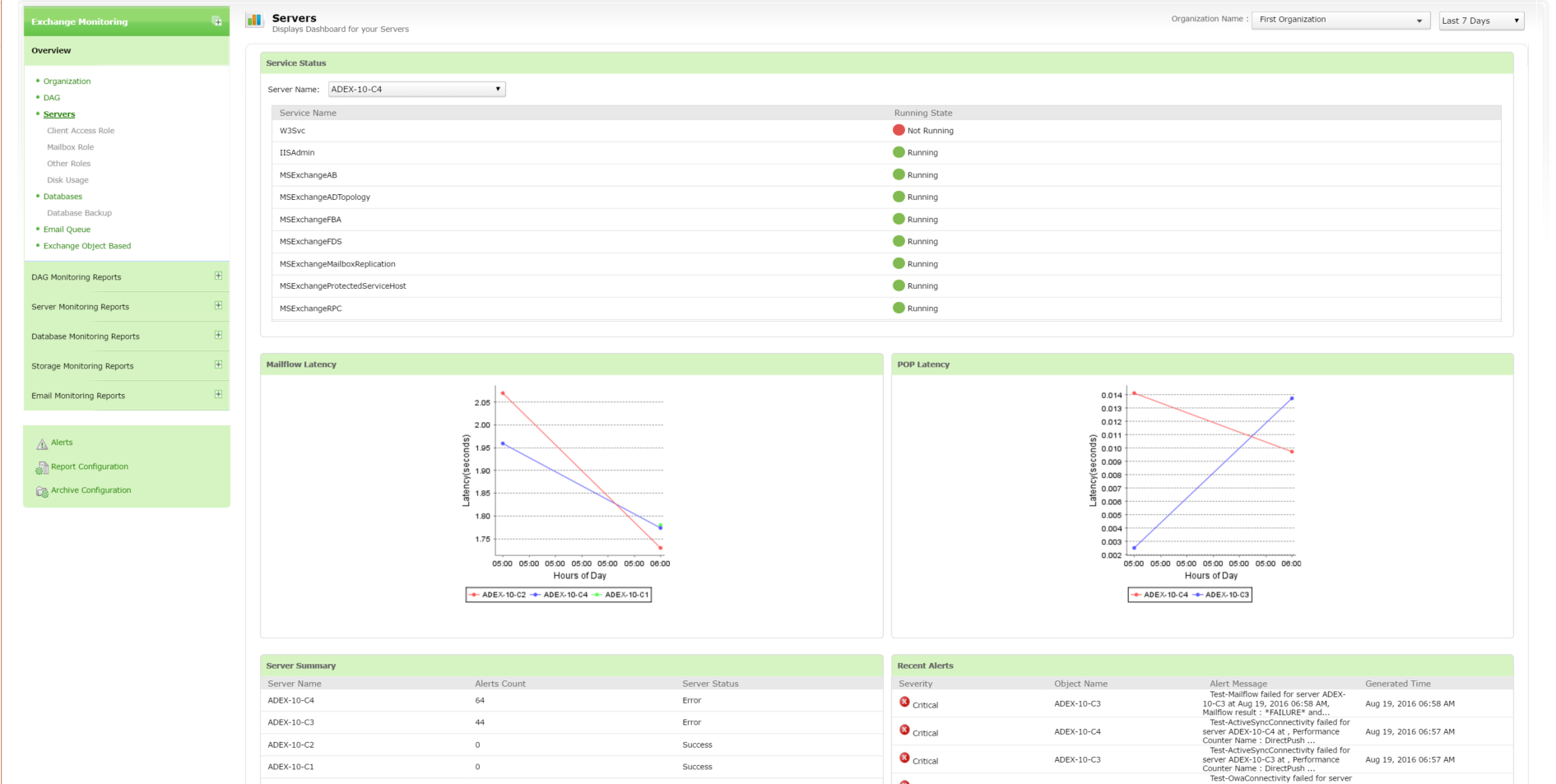The image size is (1556, 784).
Task: Click the Archive Configuration icon
Action: click(x=42, y=492)
